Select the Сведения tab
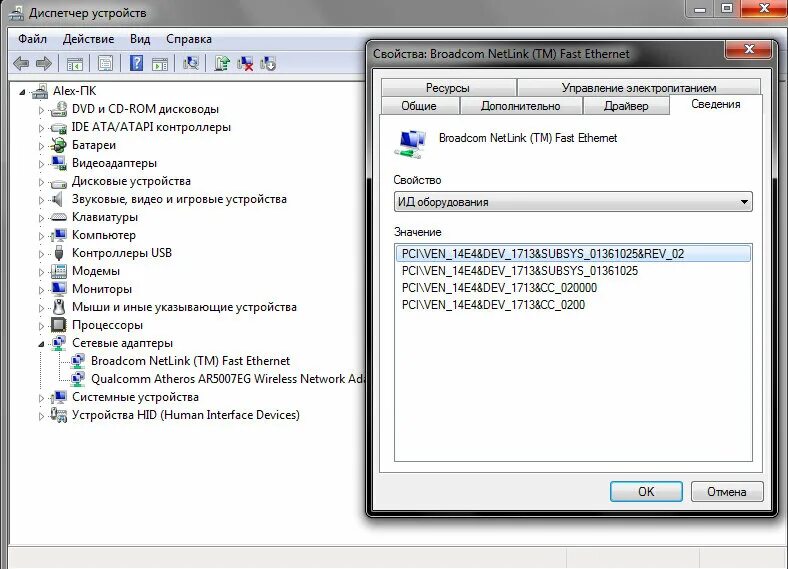The image size is (788, 569). 716,104
